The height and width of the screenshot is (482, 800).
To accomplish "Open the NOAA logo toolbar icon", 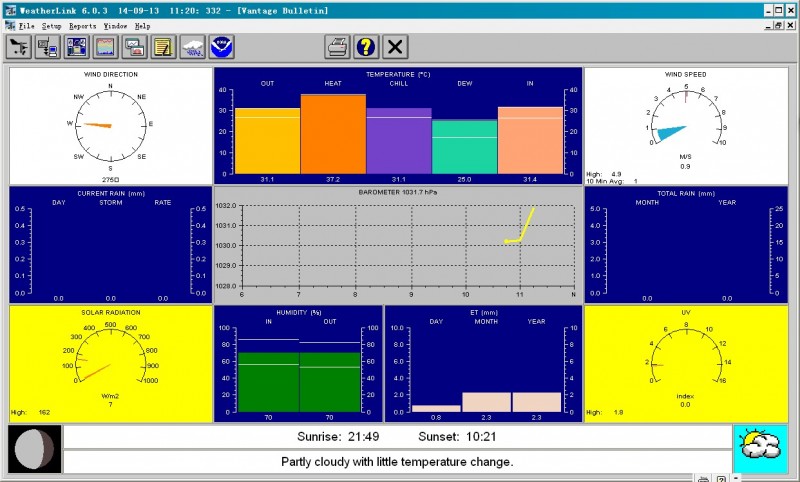I will [x=222, y=47].
